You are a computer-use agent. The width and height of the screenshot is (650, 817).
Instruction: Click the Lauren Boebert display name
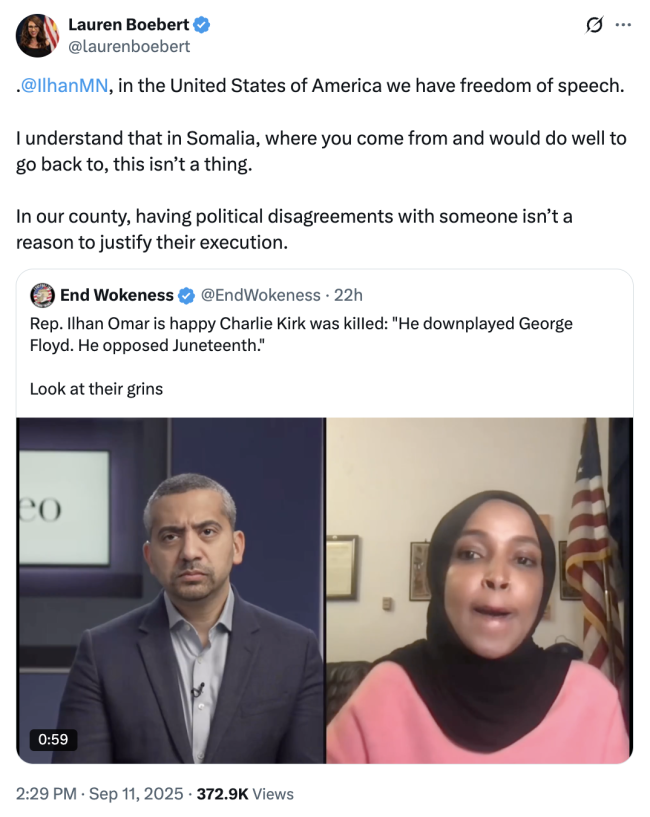(x=129, y=24)
